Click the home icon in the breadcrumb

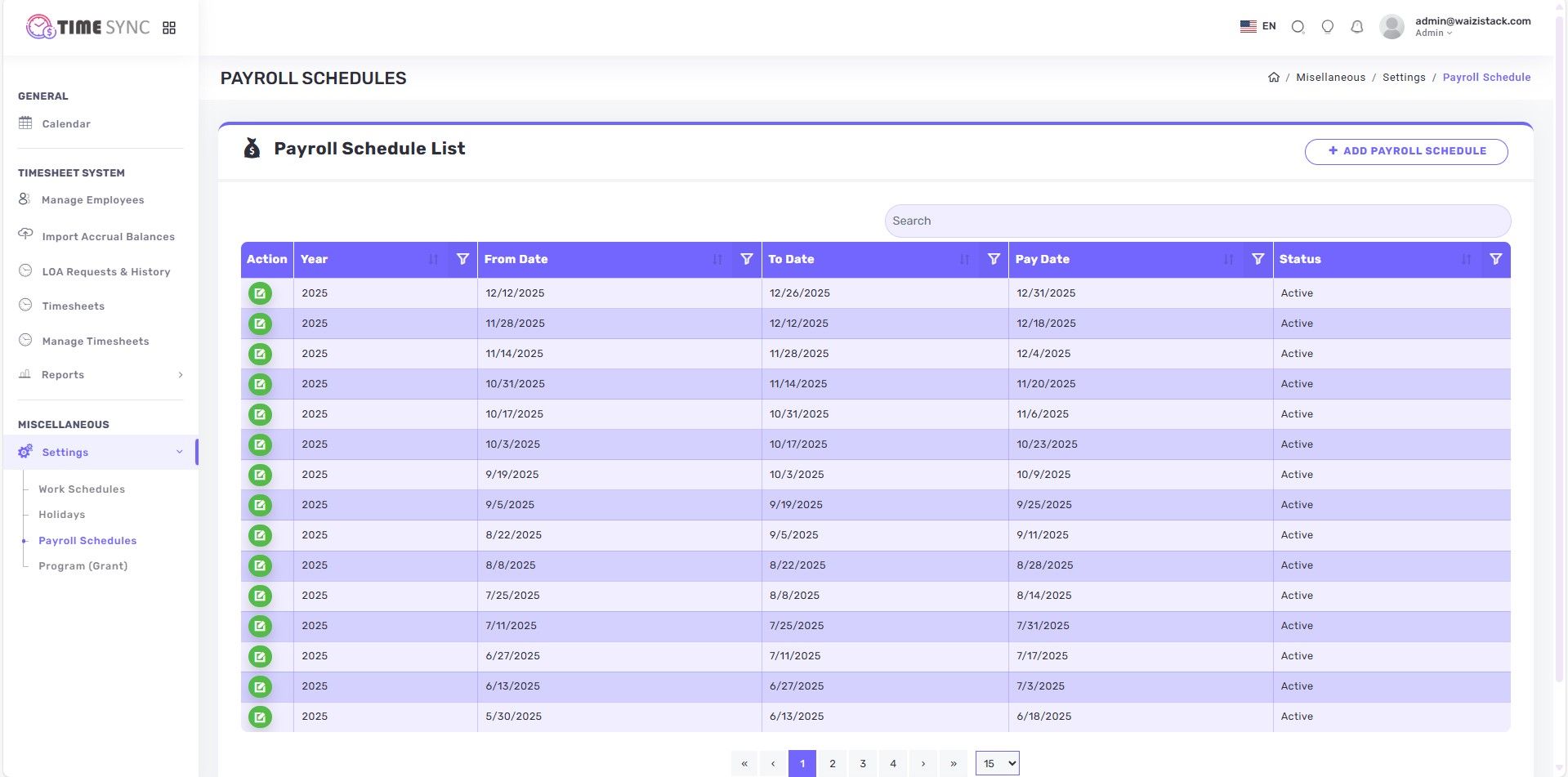(1273, 78)
